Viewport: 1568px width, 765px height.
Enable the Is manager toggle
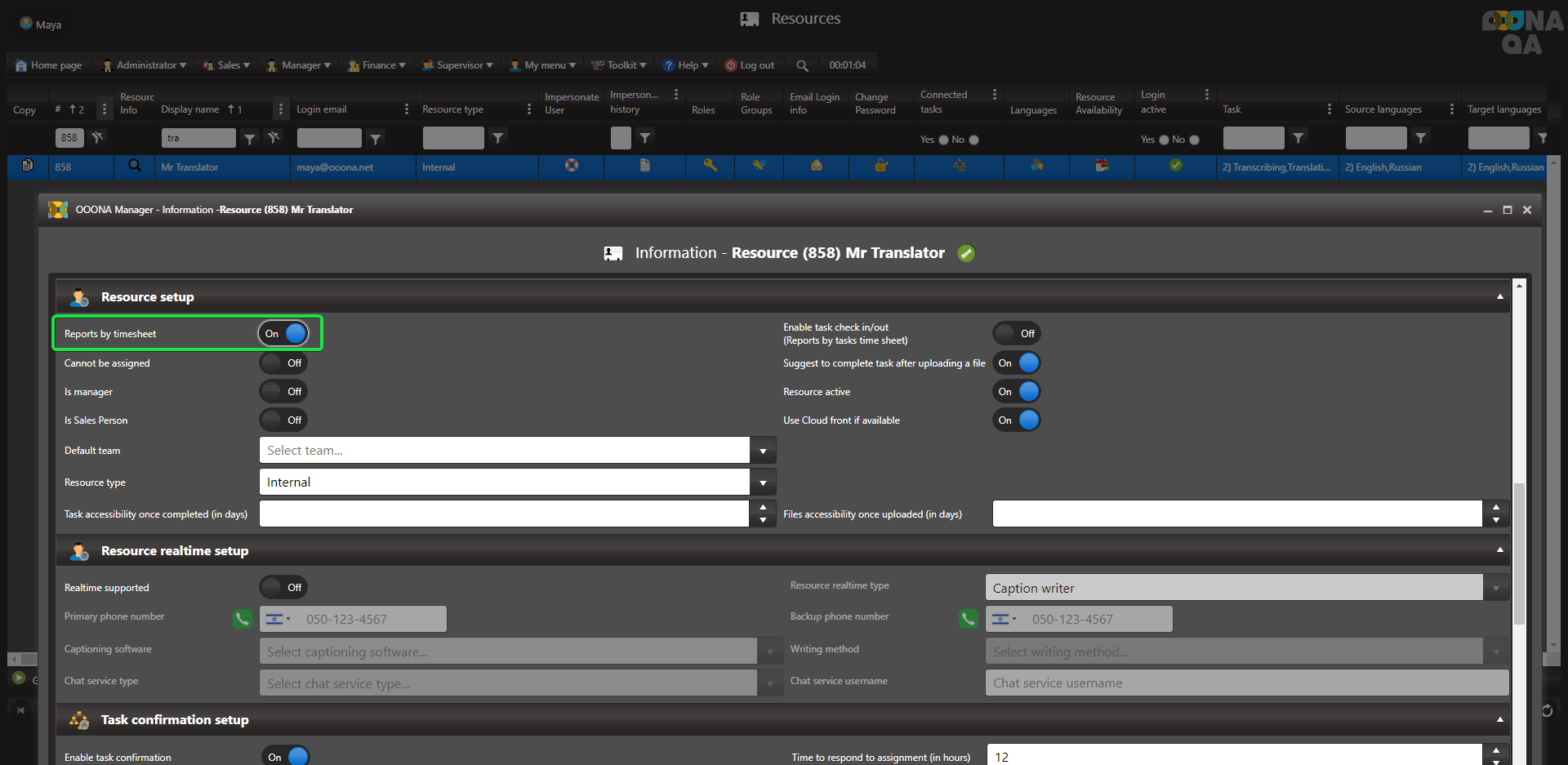tap(283, 392)
